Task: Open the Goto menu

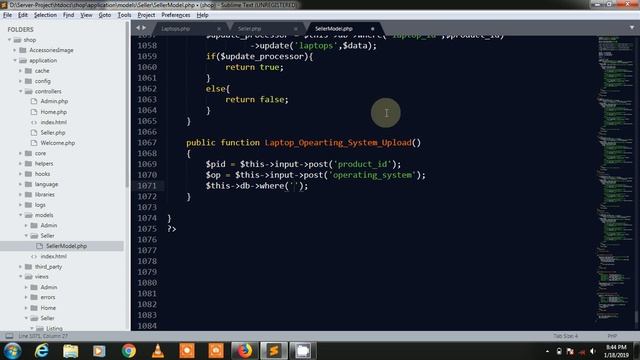Action: pos(104,15)
